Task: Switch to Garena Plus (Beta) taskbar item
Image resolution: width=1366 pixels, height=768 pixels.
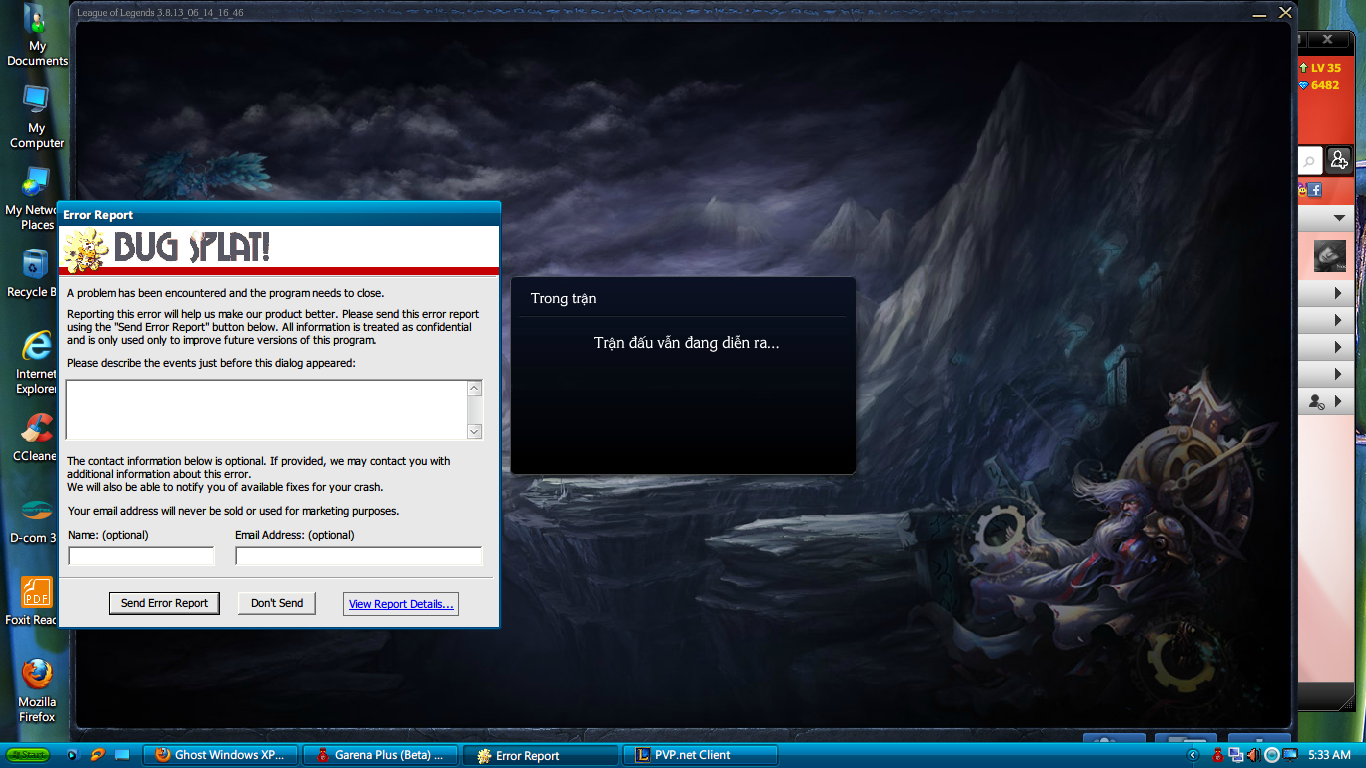Action: (380, 755)
